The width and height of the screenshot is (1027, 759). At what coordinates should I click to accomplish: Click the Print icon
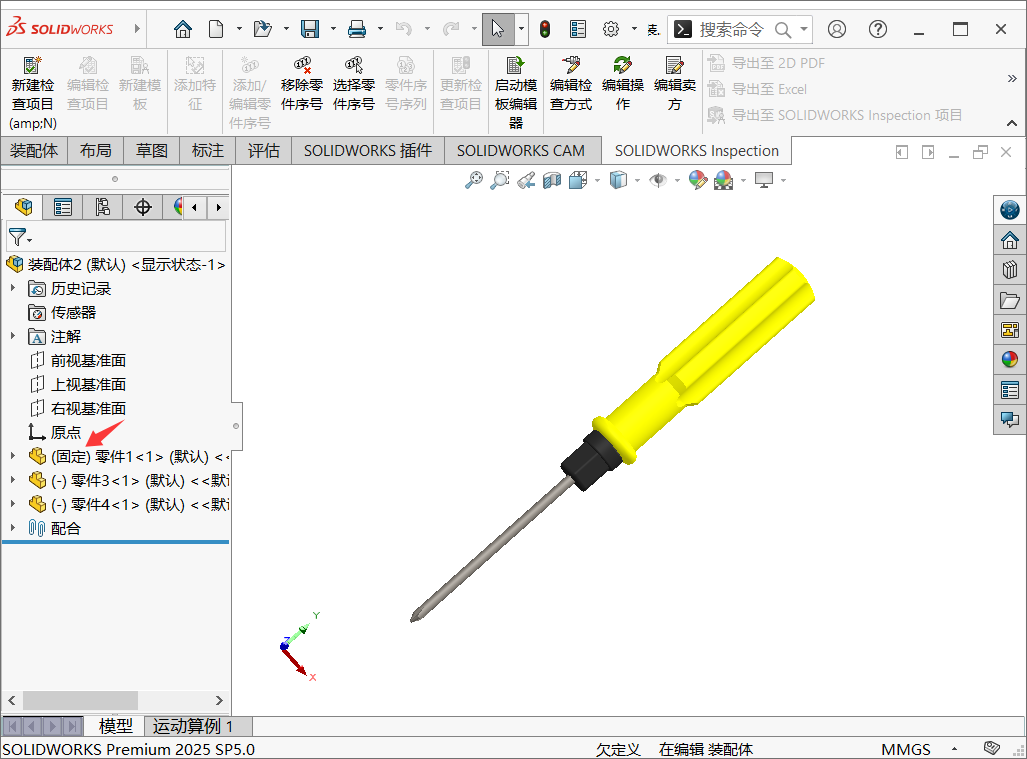357,29
